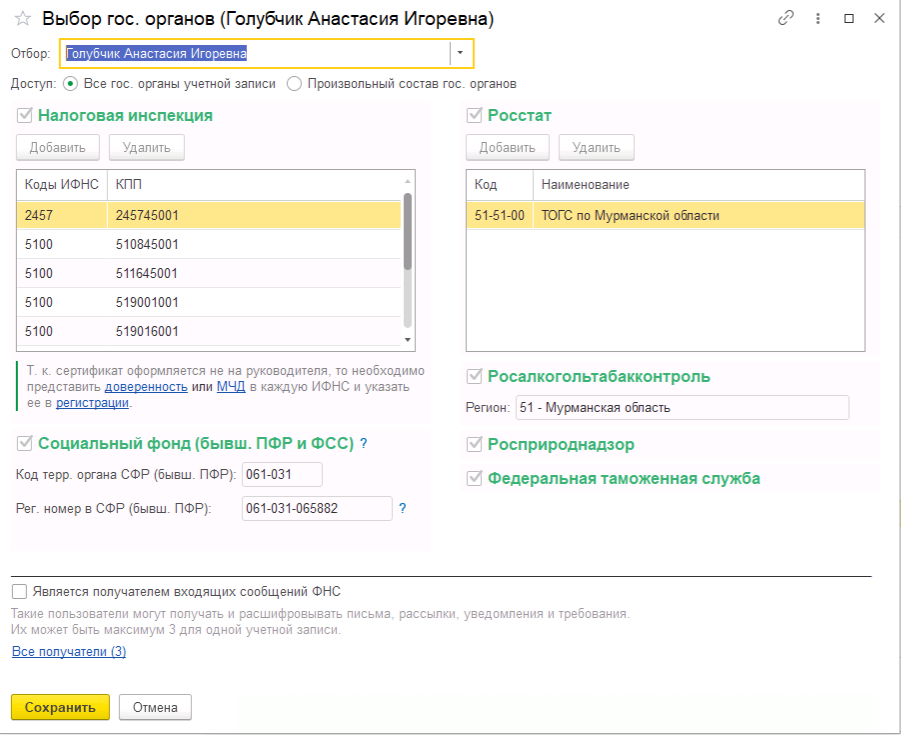Click the Регион field for Росалкогольтабакконтроль
This screenshot has height=735, width=901.
coord(681,408)
